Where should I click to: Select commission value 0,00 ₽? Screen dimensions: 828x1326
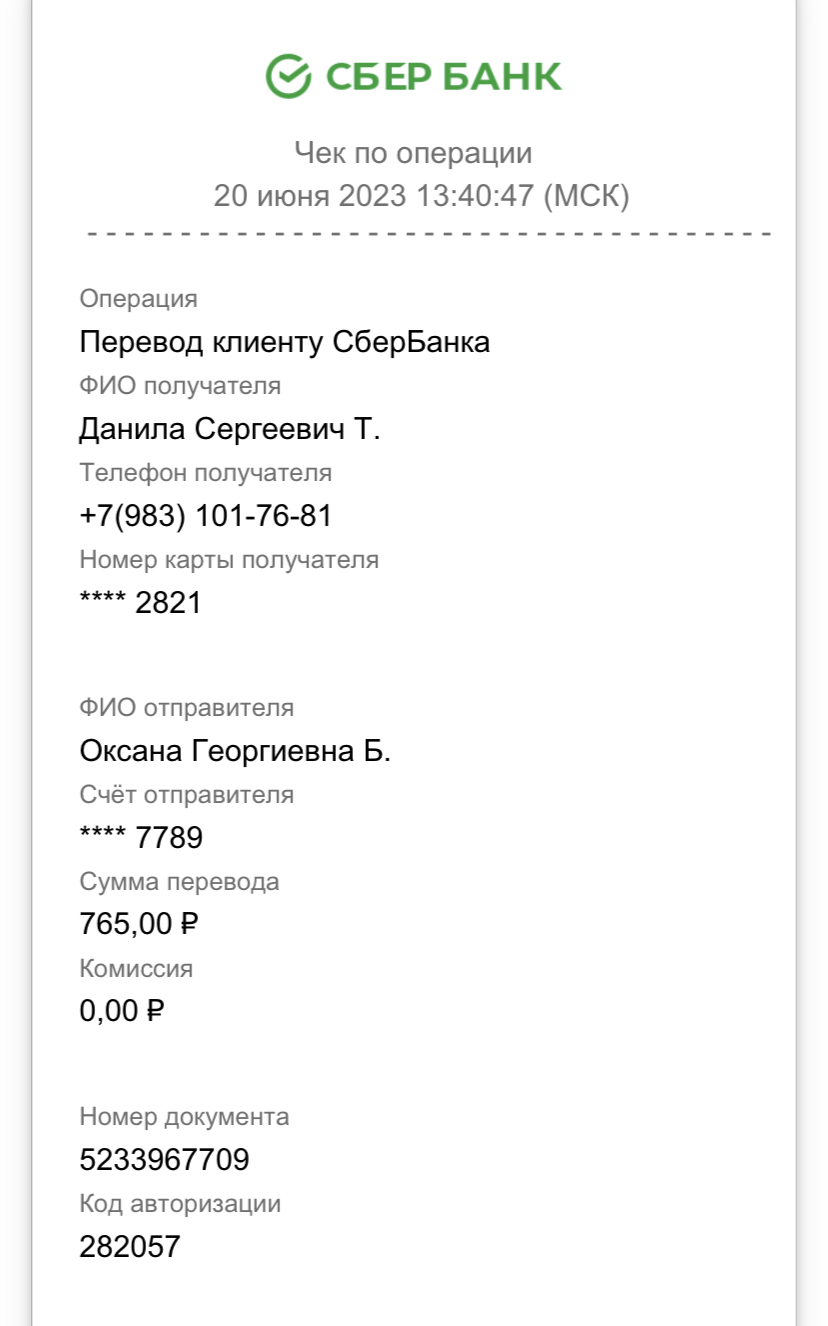(x=121, y=1011)
